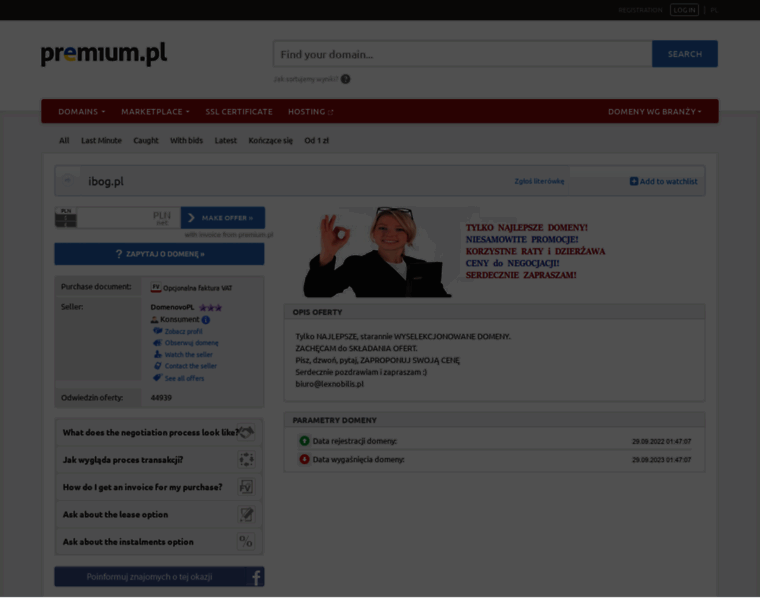The height and width of the screenshot is (600, 760).
Task: Open Contact the seller link
Action: coord(190,366)
